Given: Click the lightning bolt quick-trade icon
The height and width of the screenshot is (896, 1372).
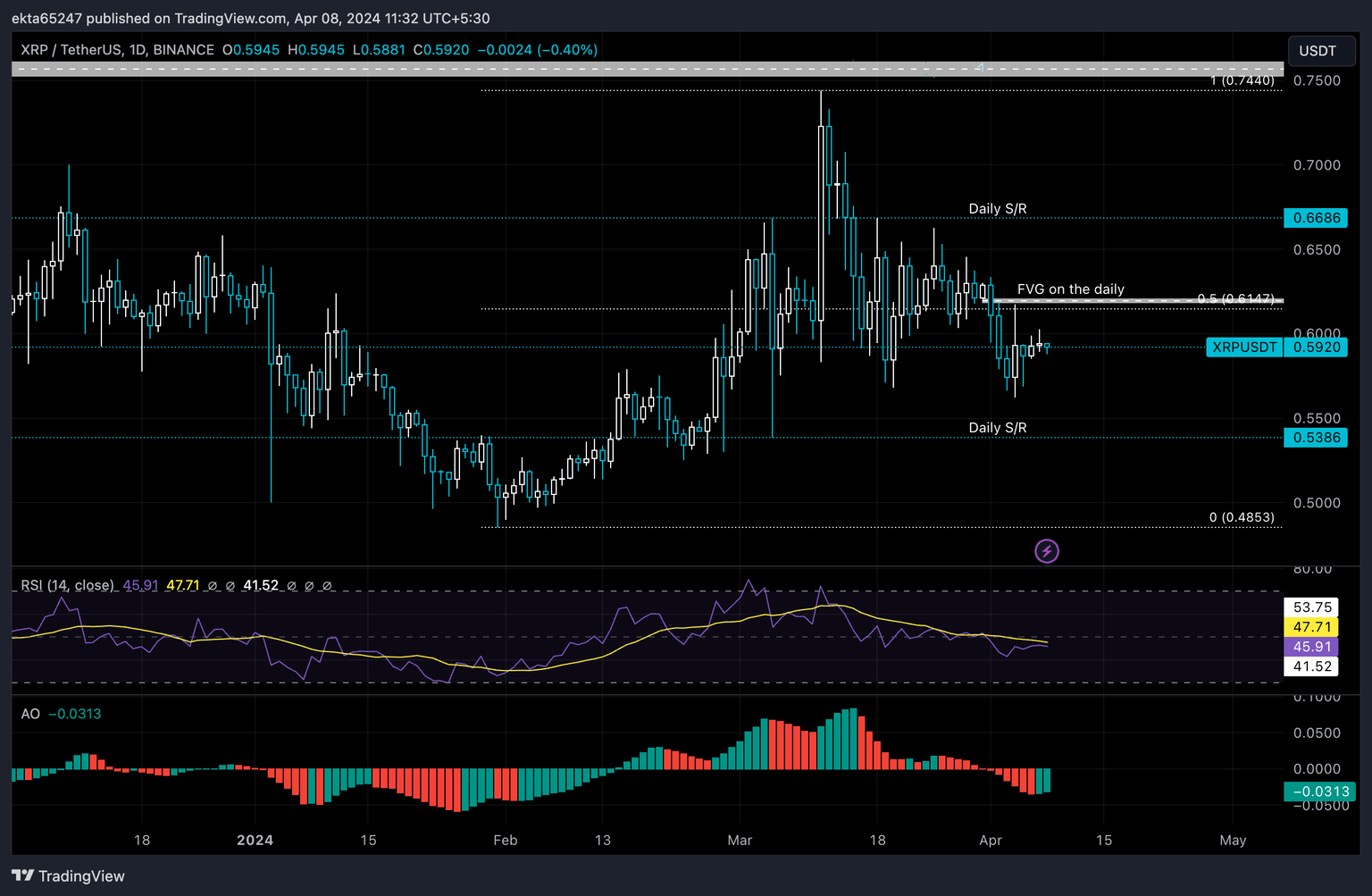Looking at the screenshot, I should click(1047, 550).
